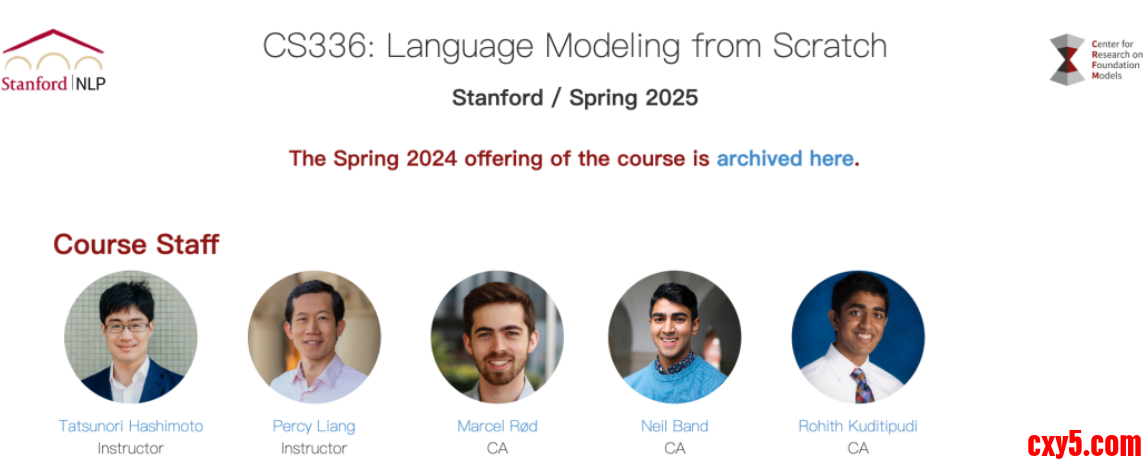Visit the Rohith Kuditipudi name link
The height and width of the screenshot is (464, 1146).
857,426
